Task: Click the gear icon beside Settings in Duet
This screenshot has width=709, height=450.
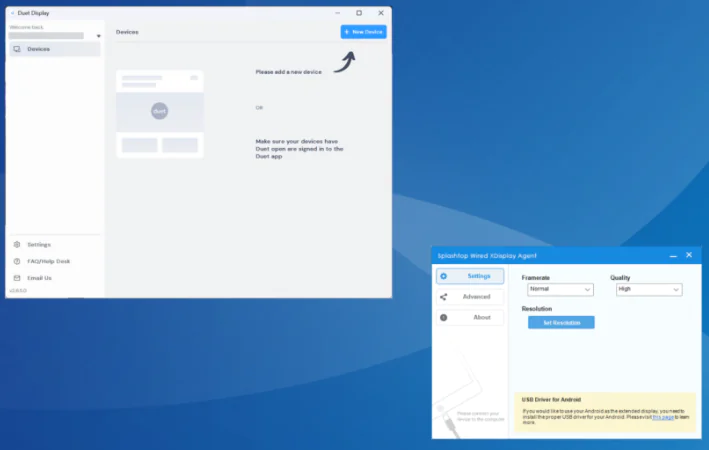Action: [17, 245]
